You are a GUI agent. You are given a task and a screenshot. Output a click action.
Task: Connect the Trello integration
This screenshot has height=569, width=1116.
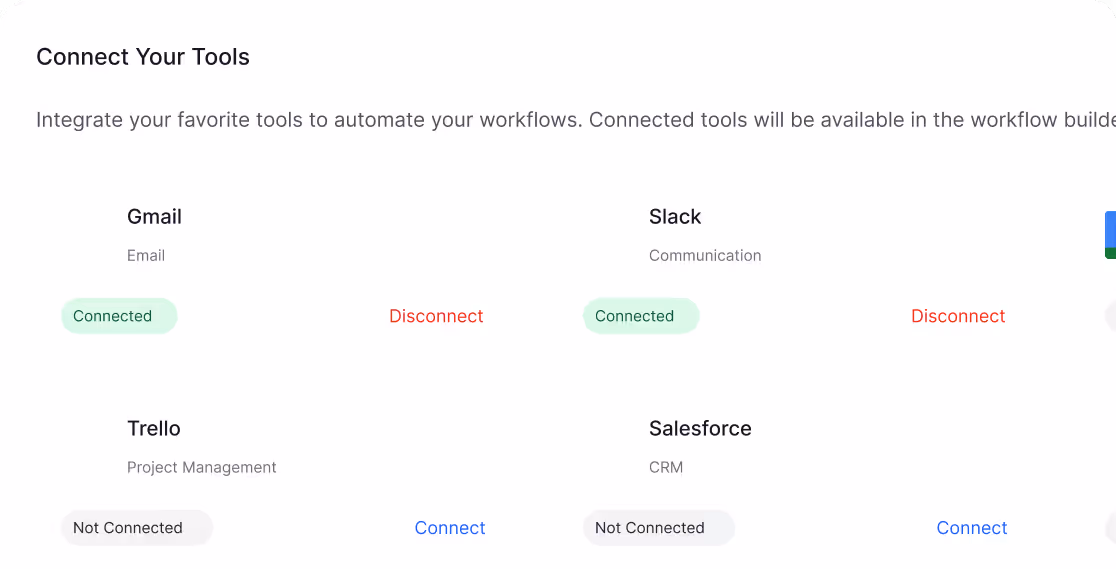tap(450, 528)
